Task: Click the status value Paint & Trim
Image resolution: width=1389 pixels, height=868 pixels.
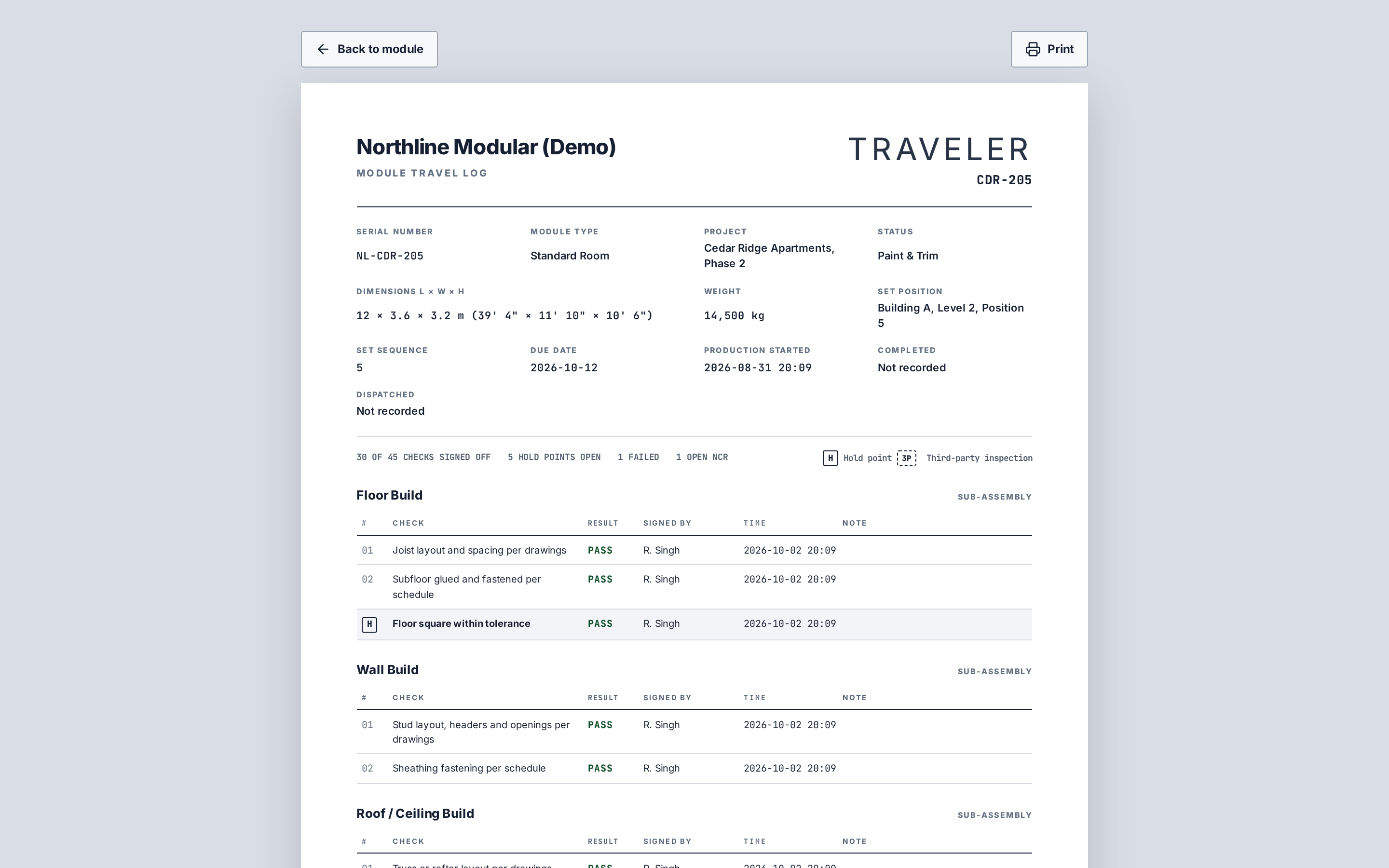Action: 908,256
